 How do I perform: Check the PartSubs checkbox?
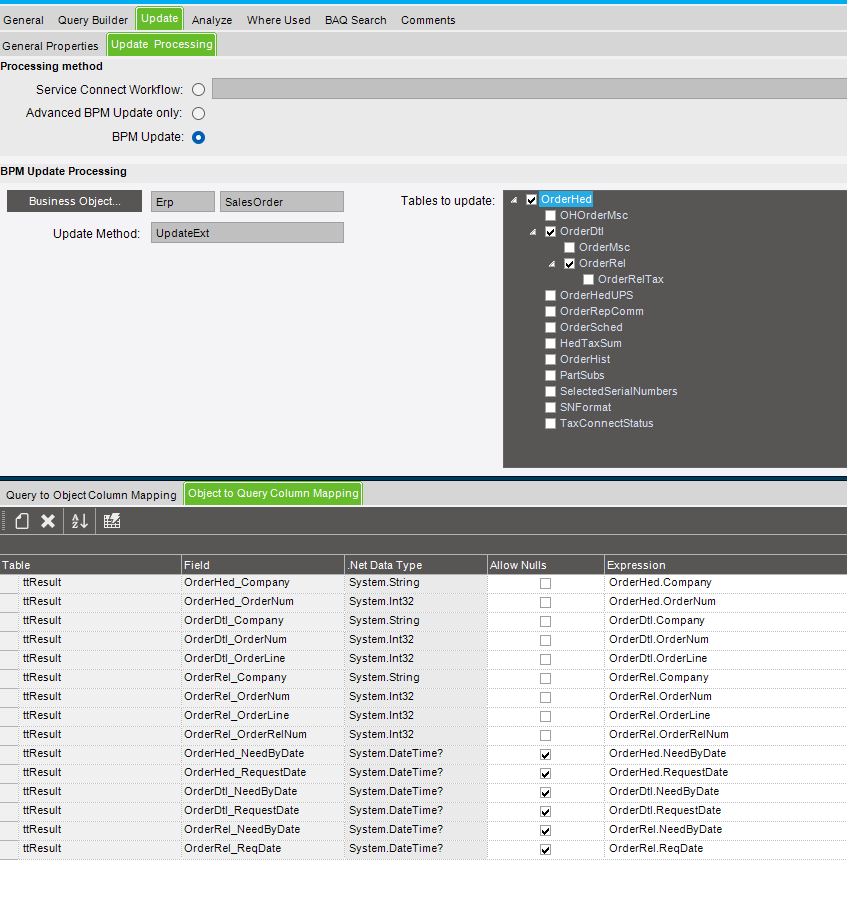(551, 376)
